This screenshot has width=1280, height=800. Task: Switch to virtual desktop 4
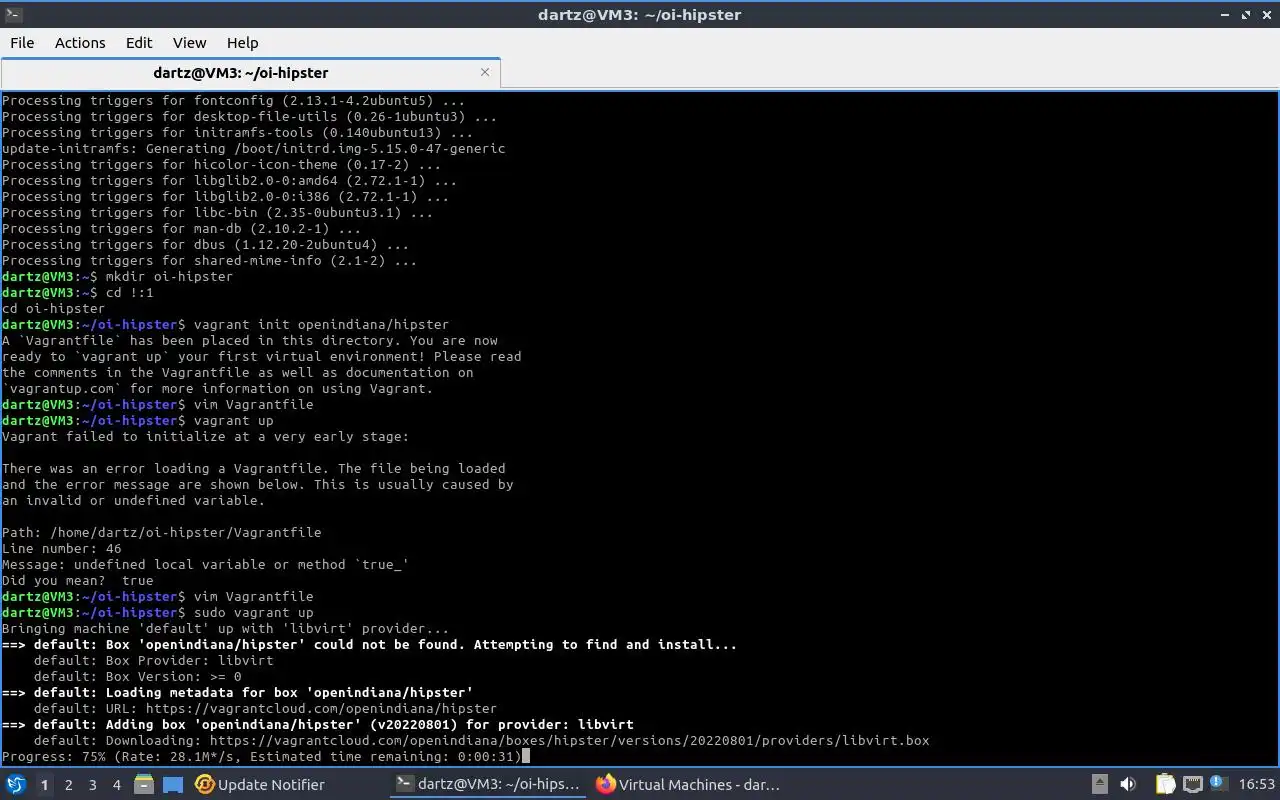(116, 785)
